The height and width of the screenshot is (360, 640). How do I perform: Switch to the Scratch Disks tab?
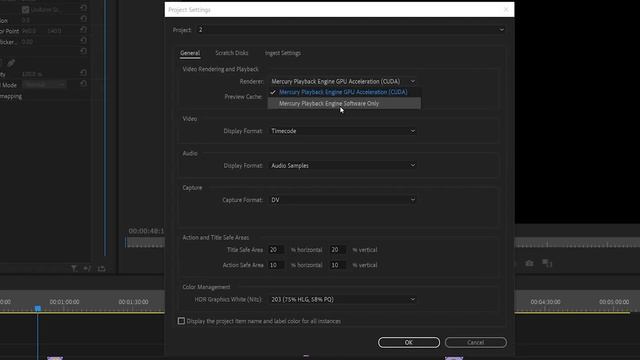click(x=232, y=53)
